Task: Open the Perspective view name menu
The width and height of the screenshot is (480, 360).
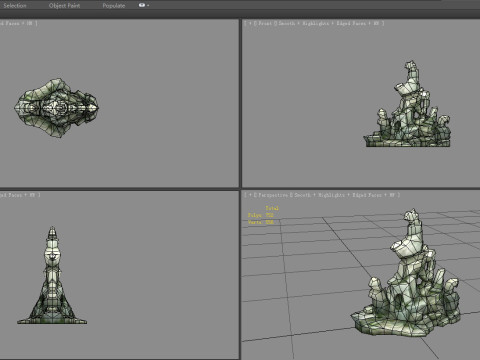Action: coord(273,195)
